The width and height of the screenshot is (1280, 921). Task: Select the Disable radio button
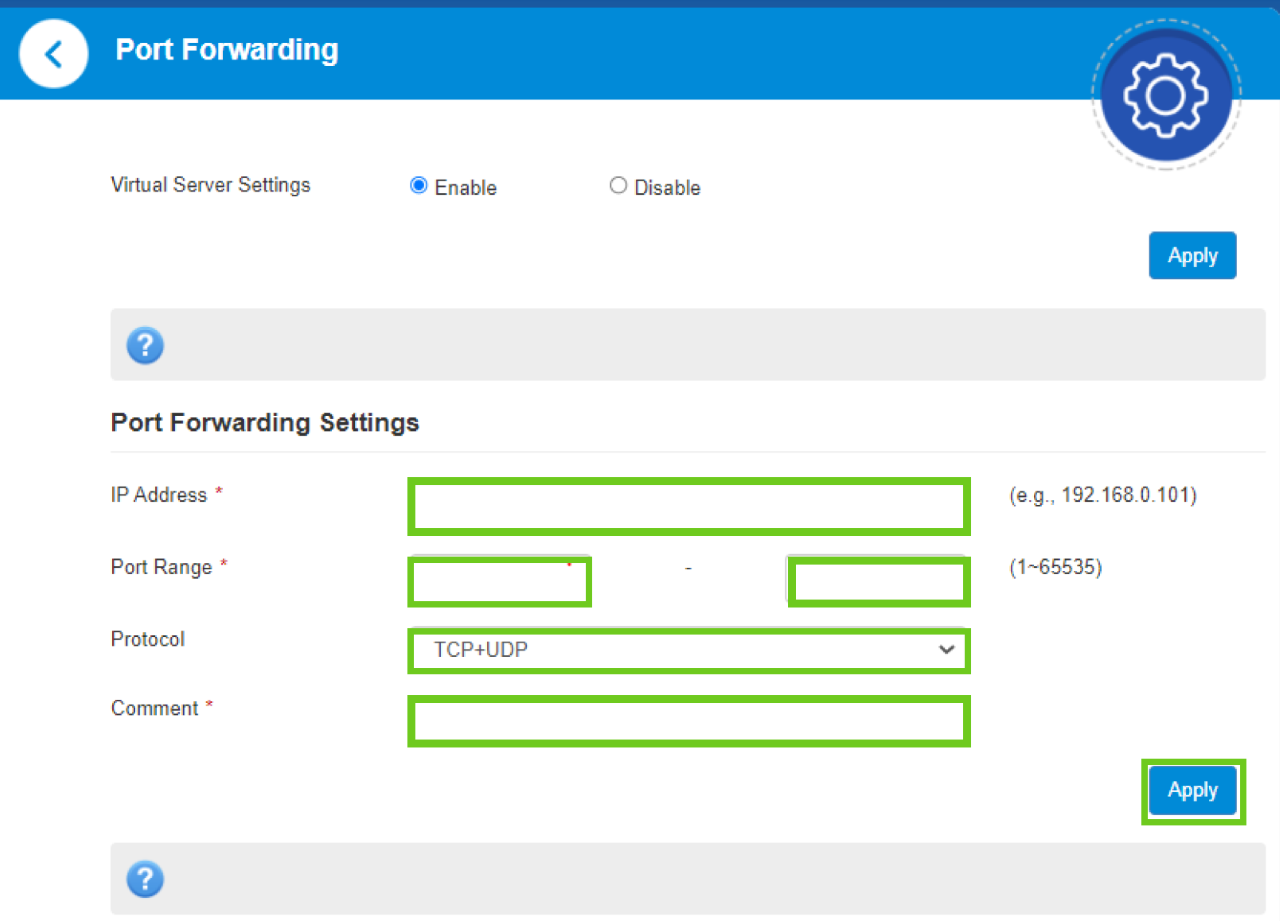618,186
